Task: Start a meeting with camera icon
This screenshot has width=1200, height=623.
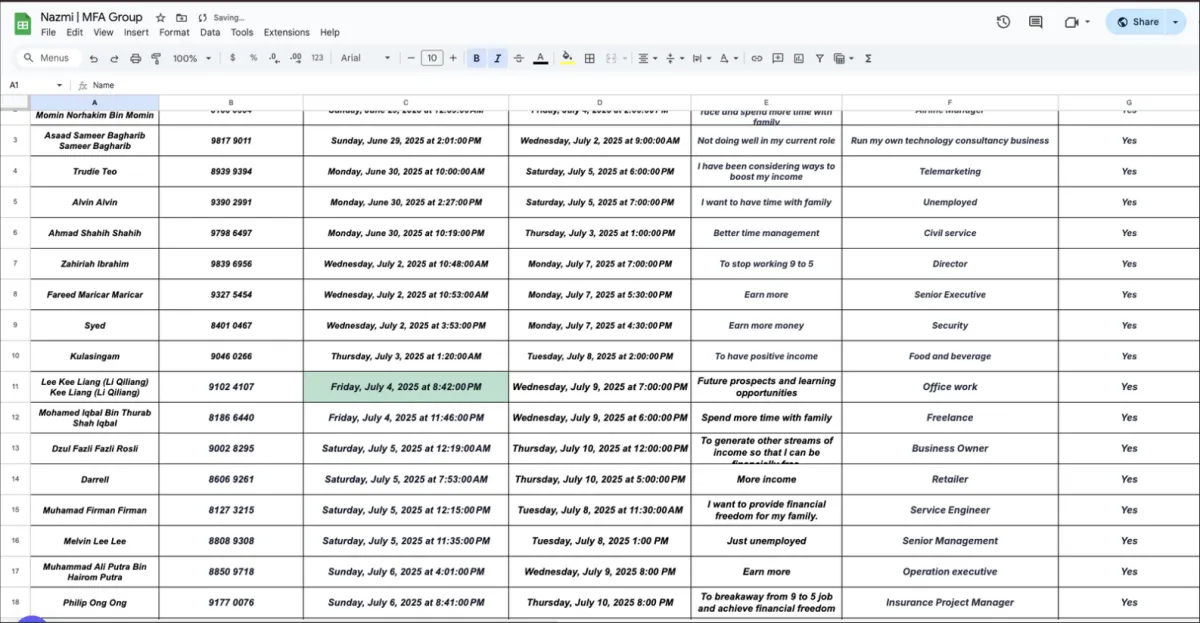Action: pos(1072,22)
